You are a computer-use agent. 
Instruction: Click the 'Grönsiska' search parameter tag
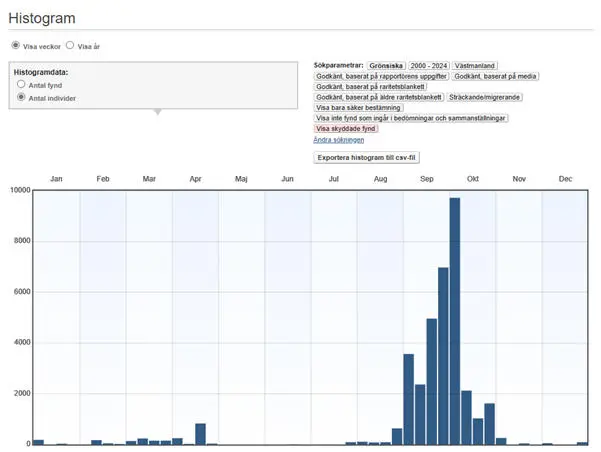pos(386,65)
